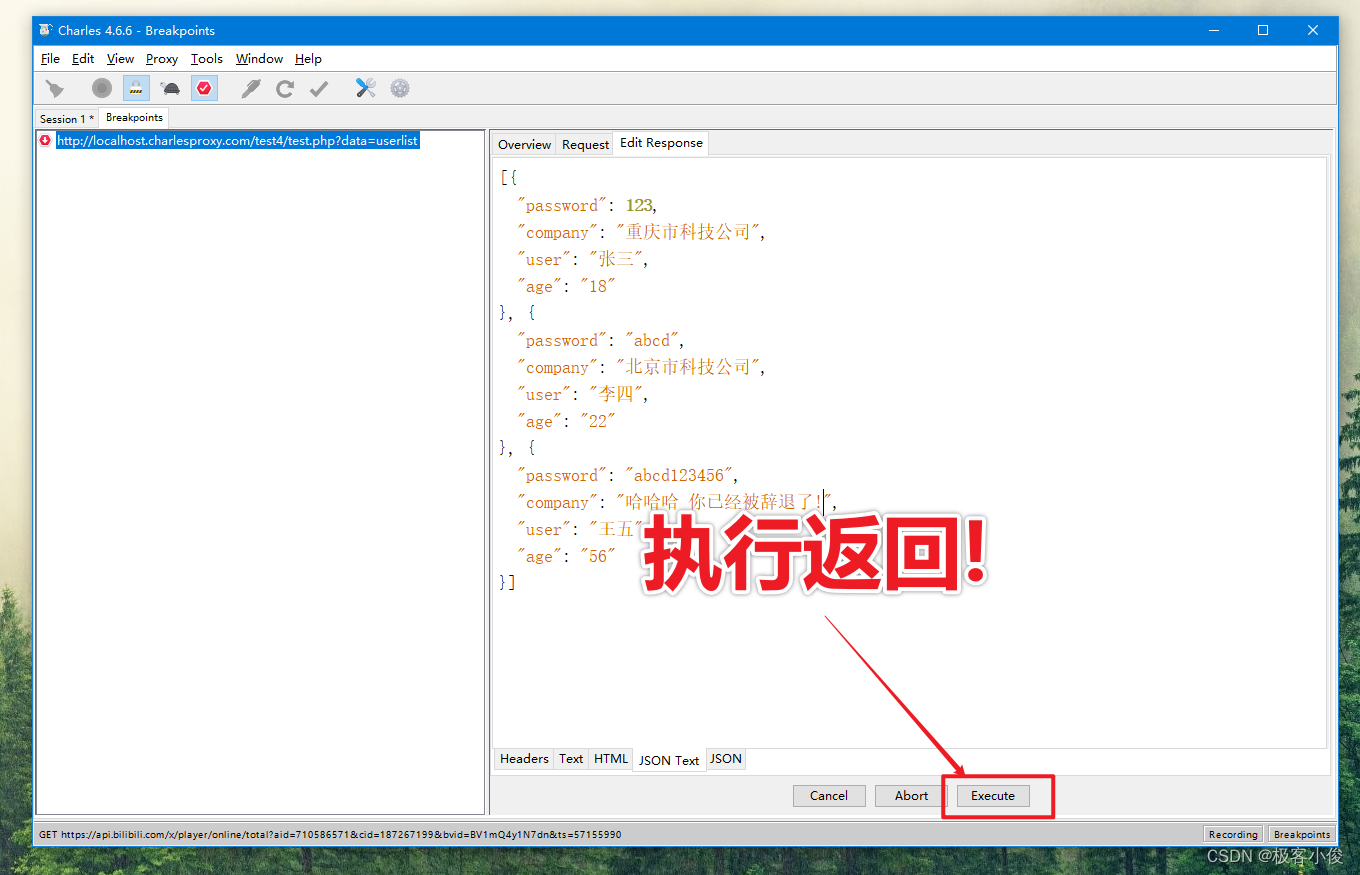This screenshot has width=1360, height=875.
Task: Open the Tools menu
Action: coord(207,59)
